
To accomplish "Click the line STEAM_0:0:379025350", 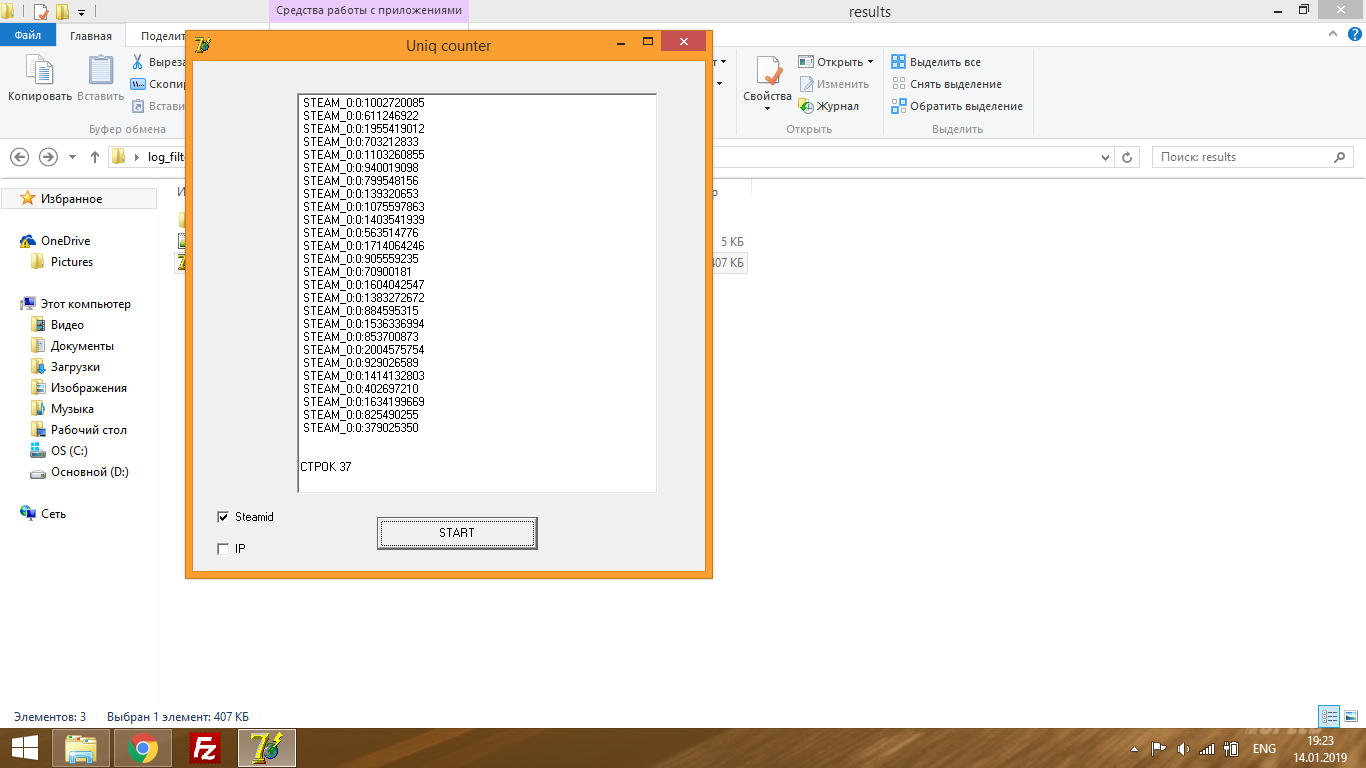I will [x=361, y=428].
